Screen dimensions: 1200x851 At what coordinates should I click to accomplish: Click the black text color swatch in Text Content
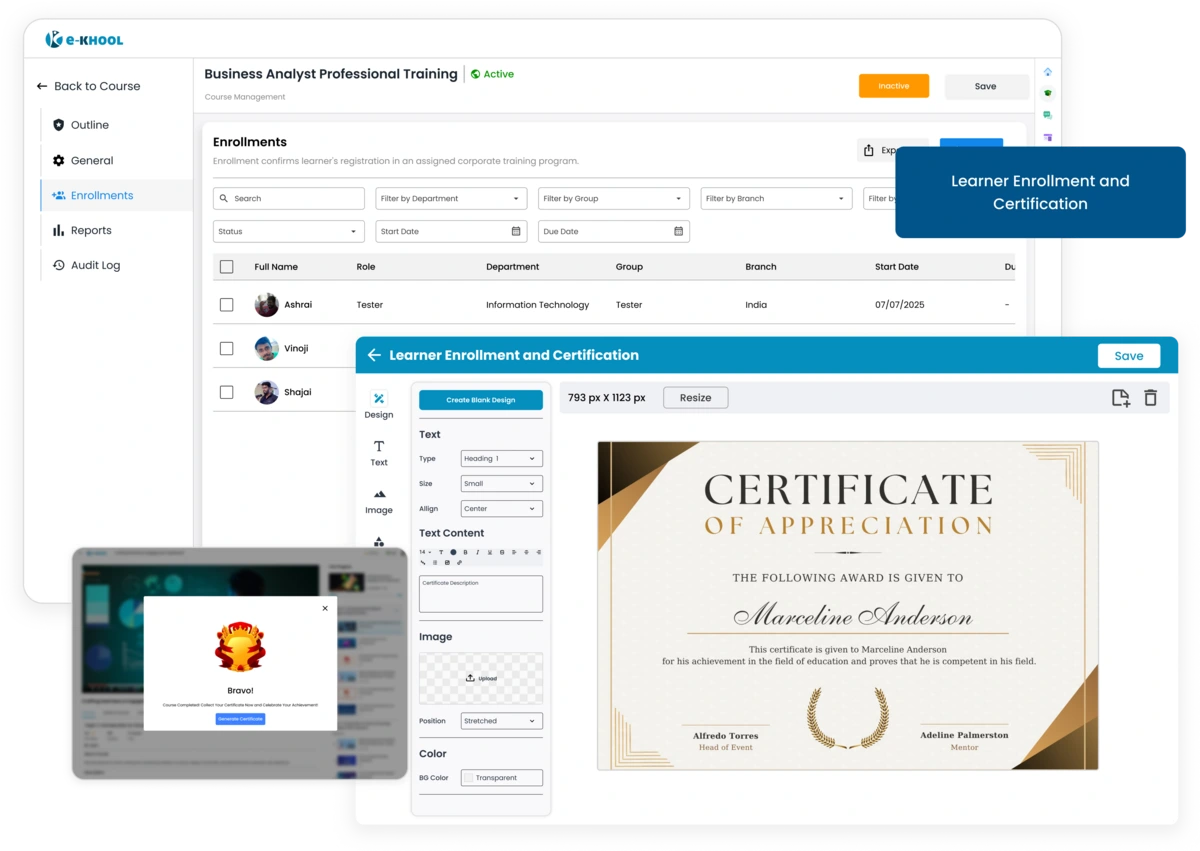point(453,552)
